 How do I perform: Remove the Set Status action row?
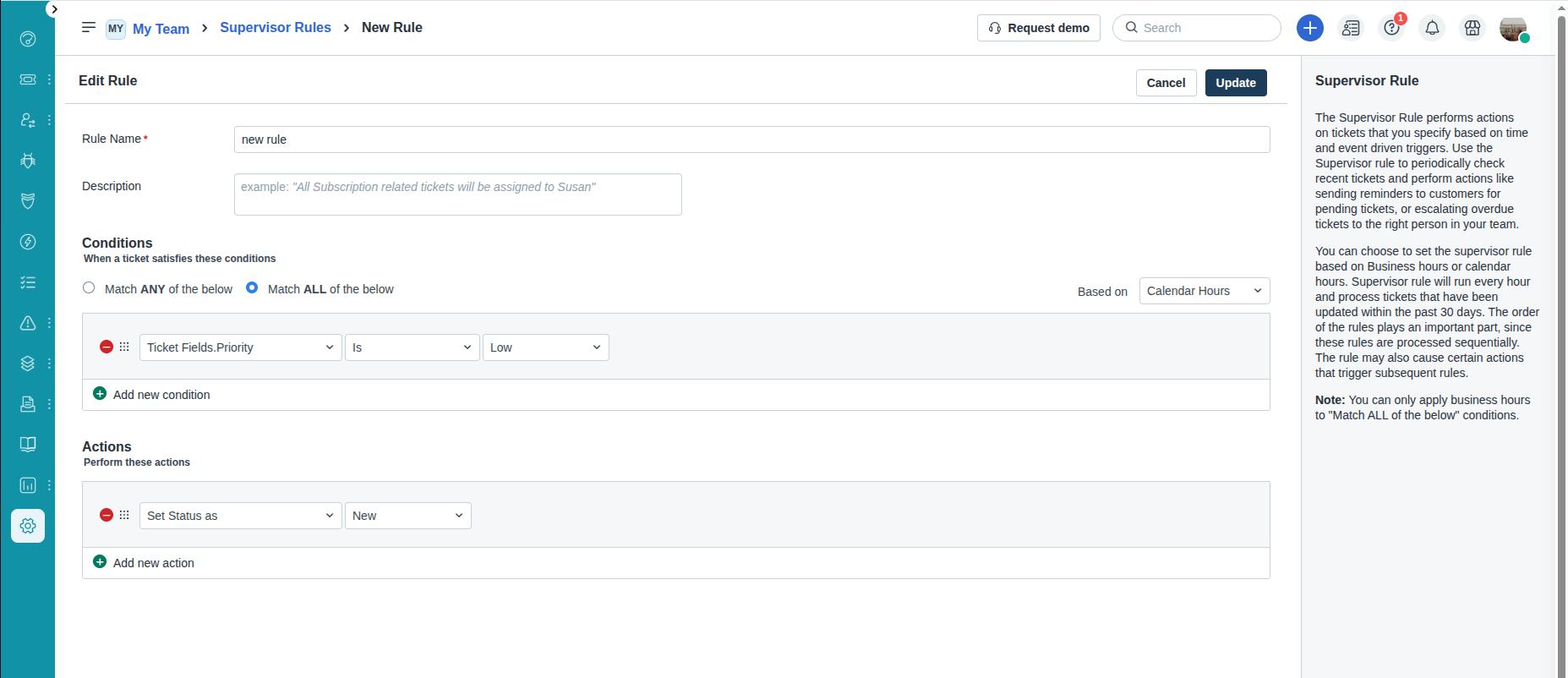[x=107, y=515]
